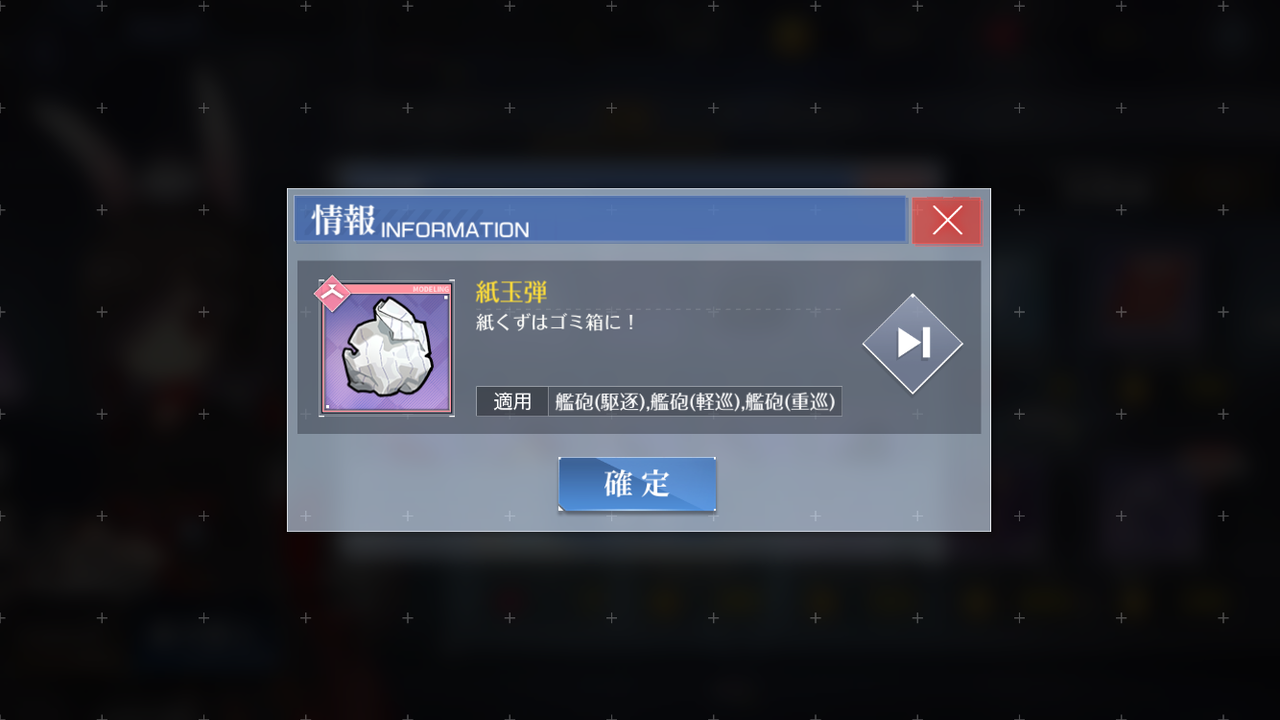1280x720 pixels.
Task: Click the white bar inside the skip icon
Action: coord(927,343)
